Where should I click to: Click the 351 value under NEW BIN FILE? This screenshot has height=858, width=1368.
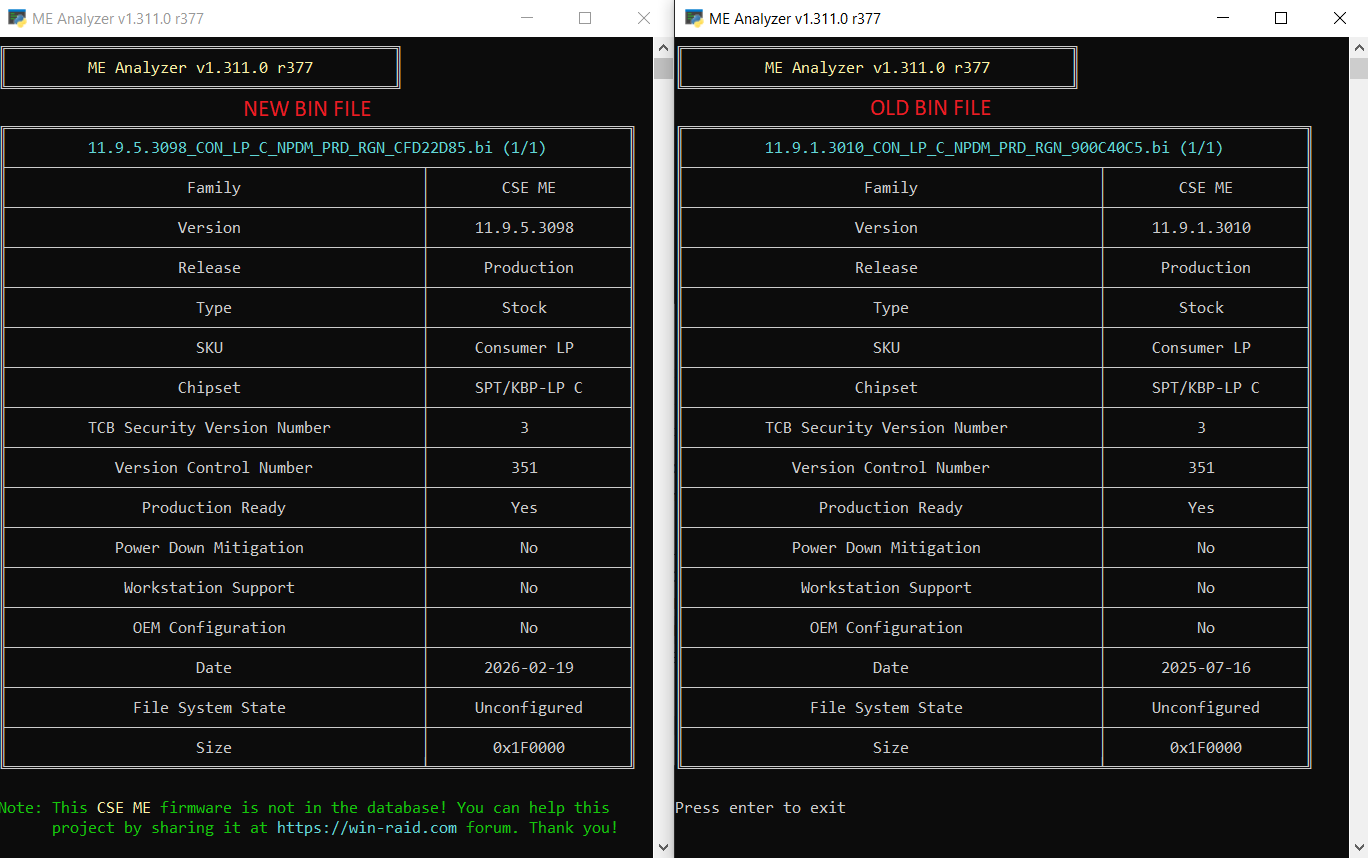tap(524, 468)
